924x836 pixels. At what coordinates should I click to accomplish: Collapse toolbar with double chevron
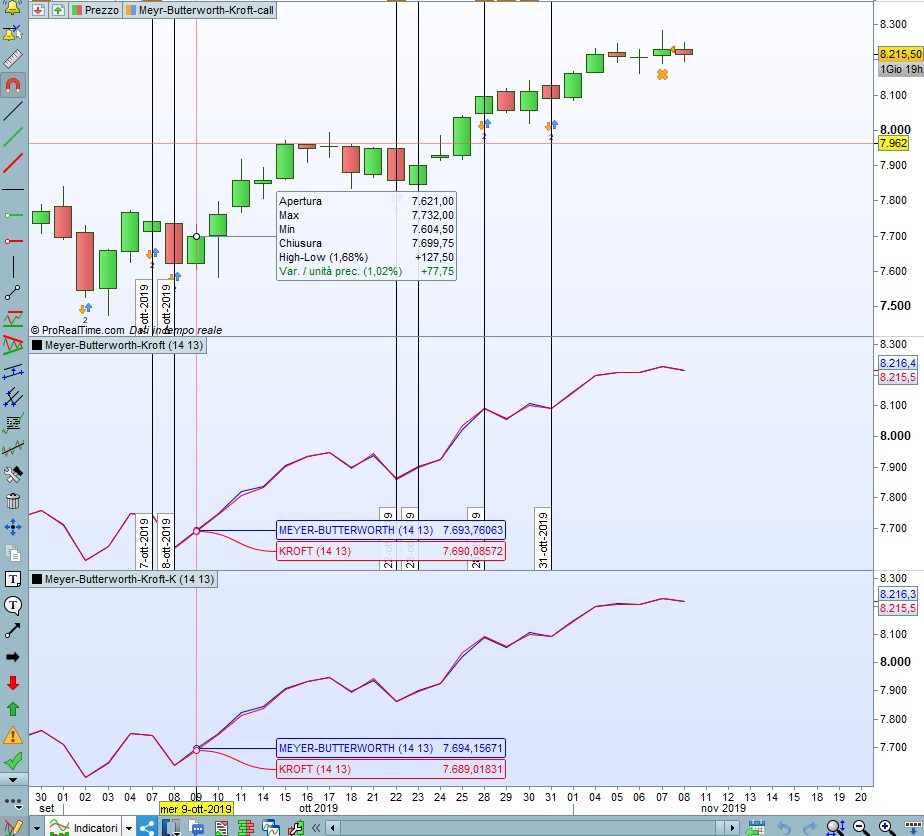316,828
